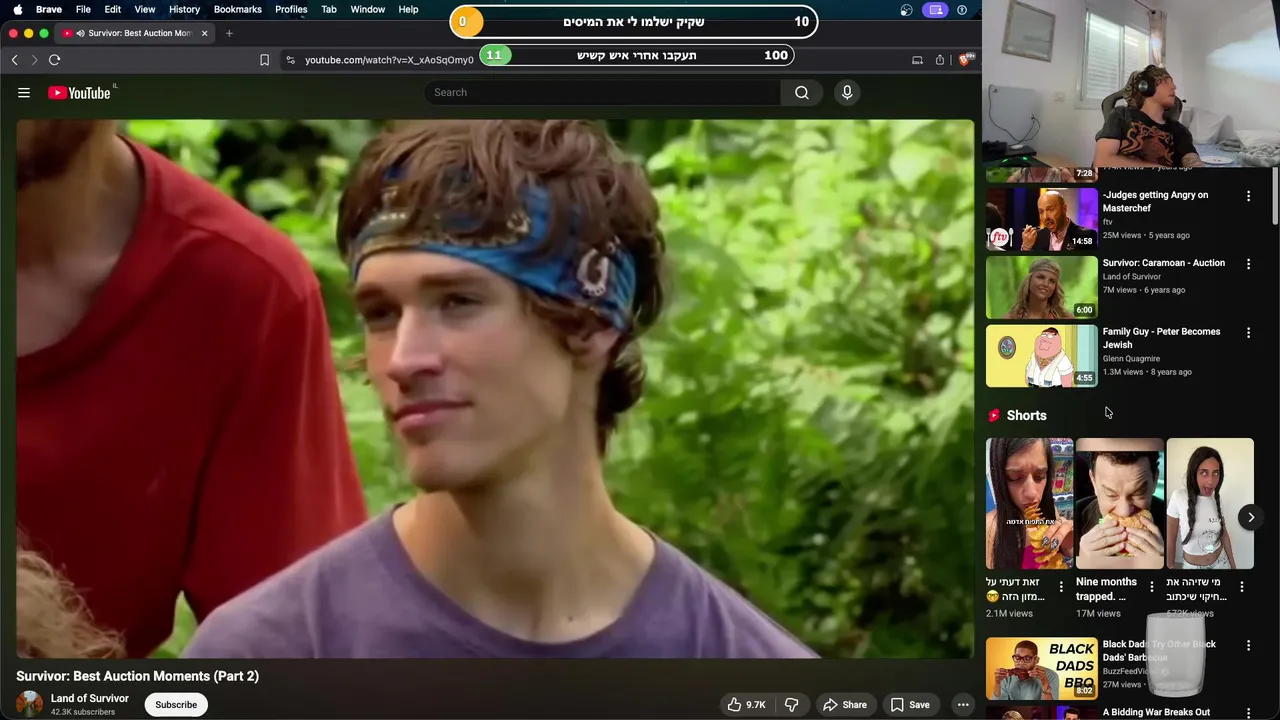The height and width of the screenshot is (720, 1280).
Task: Go to YouTube home via logo
Action: click(x=79, y=93)
